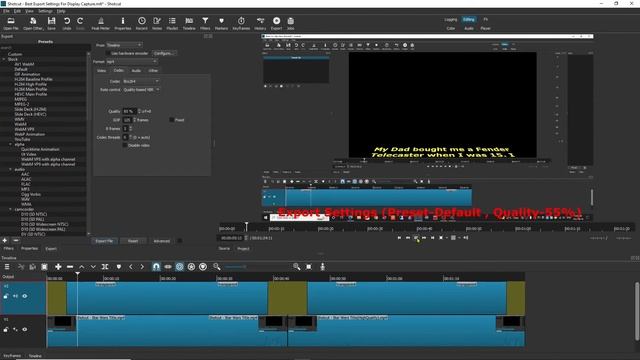Open the Rate control dropdown
Viewport: 640px width, 360px height.
(x=141, y=90)
